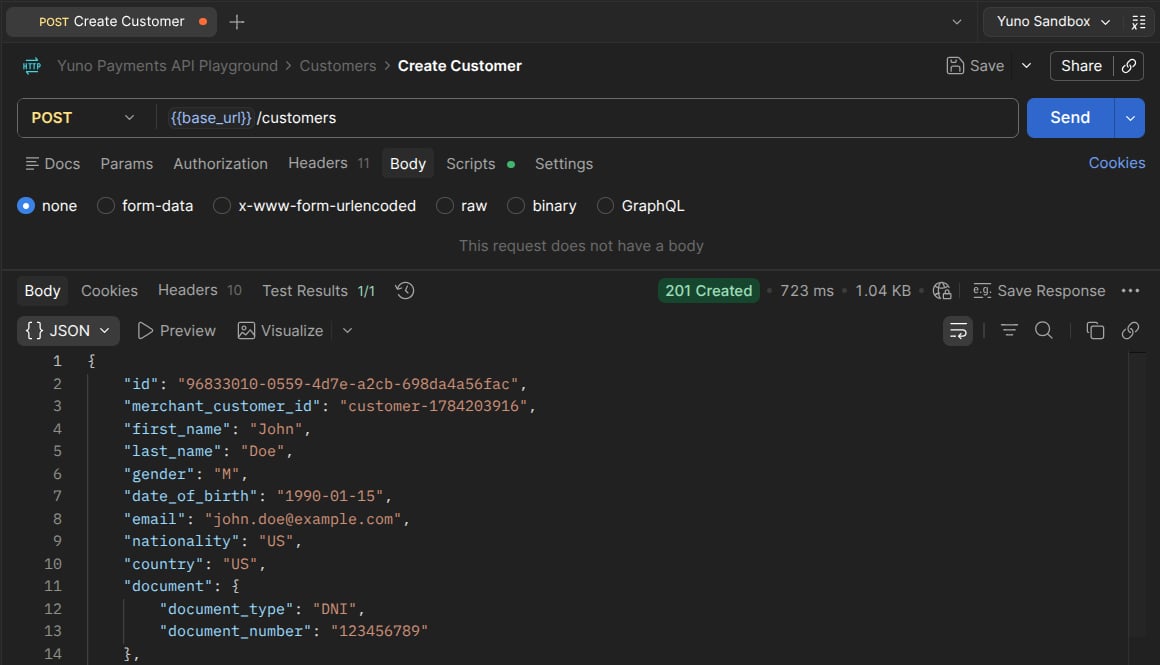
Task: Change the JSON response format dropdown
Action: click(x=68, y=331)
